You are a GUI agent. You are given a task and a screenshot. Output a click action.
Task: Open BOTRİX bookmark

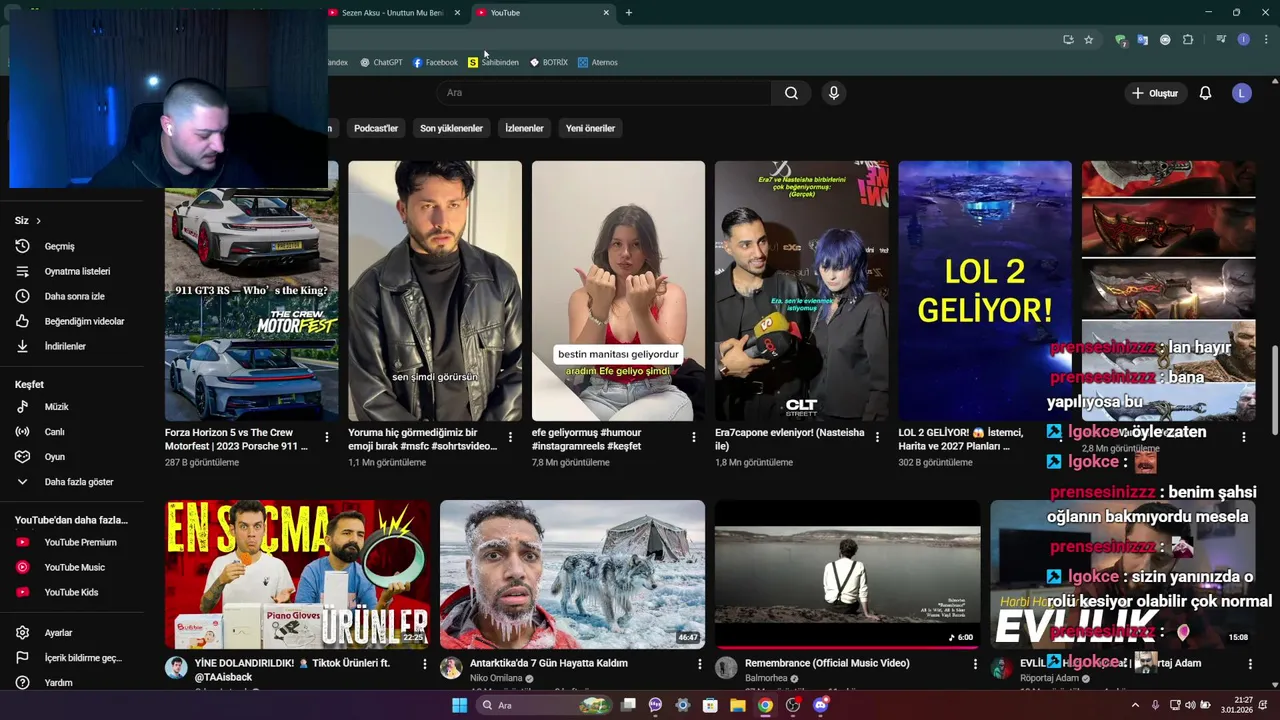(x=549, y=62)
